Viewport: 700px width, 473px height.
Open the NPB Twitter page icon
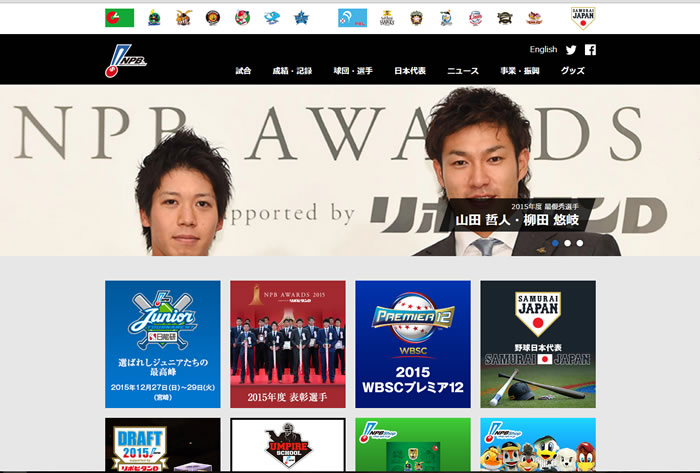pyautogui.click(x=571, y=50)
